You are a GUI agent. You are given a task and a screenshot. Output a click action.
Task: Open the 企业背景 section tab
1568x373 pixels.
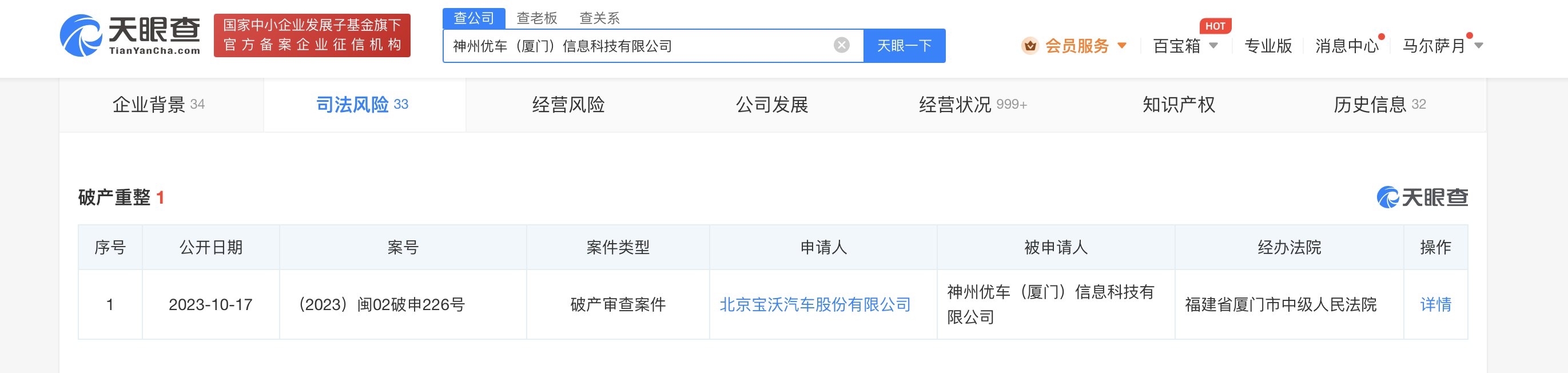point(158,105)
